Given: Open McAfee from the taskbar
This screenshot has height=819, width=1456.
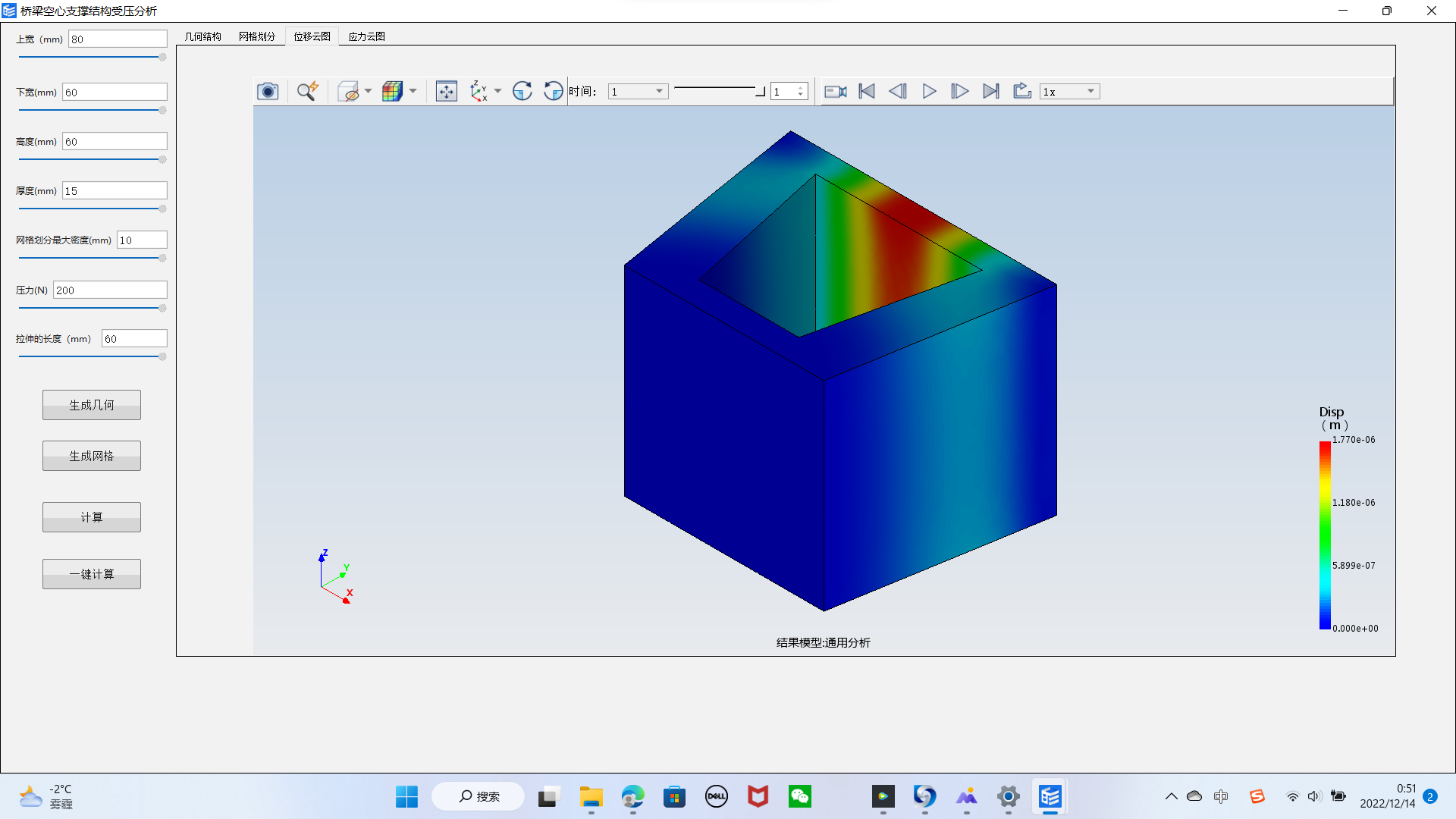Looking at the screenshot, I should [x=758, y=796].
